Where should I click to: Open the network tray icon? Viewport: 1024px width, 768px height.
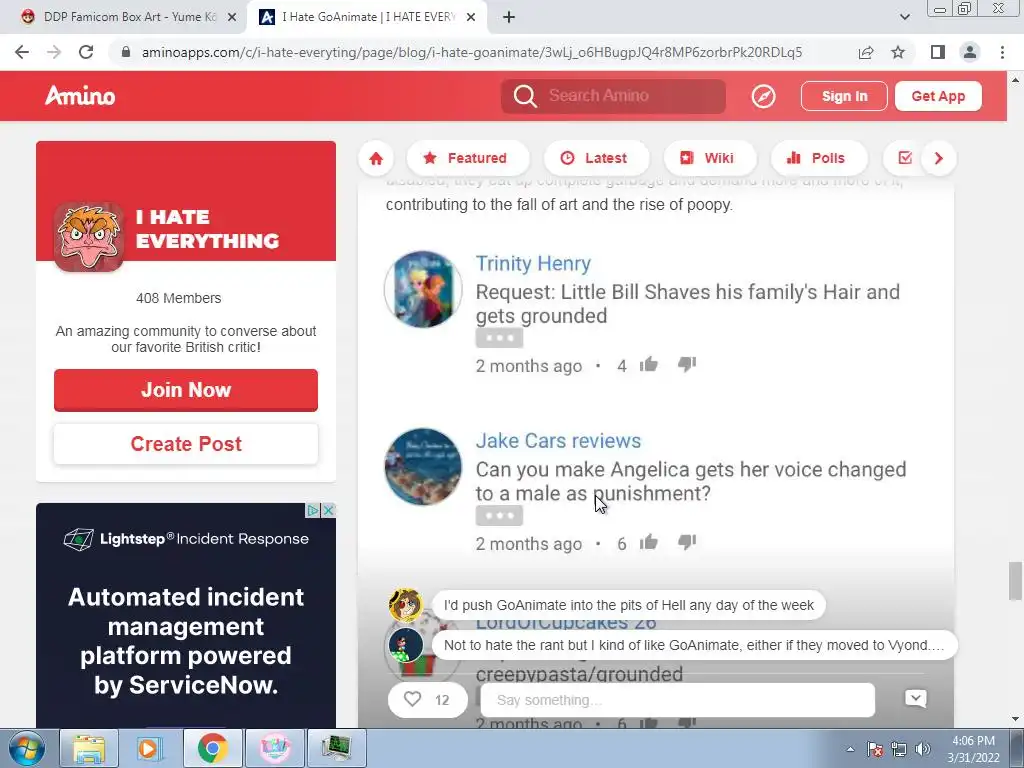899,749
